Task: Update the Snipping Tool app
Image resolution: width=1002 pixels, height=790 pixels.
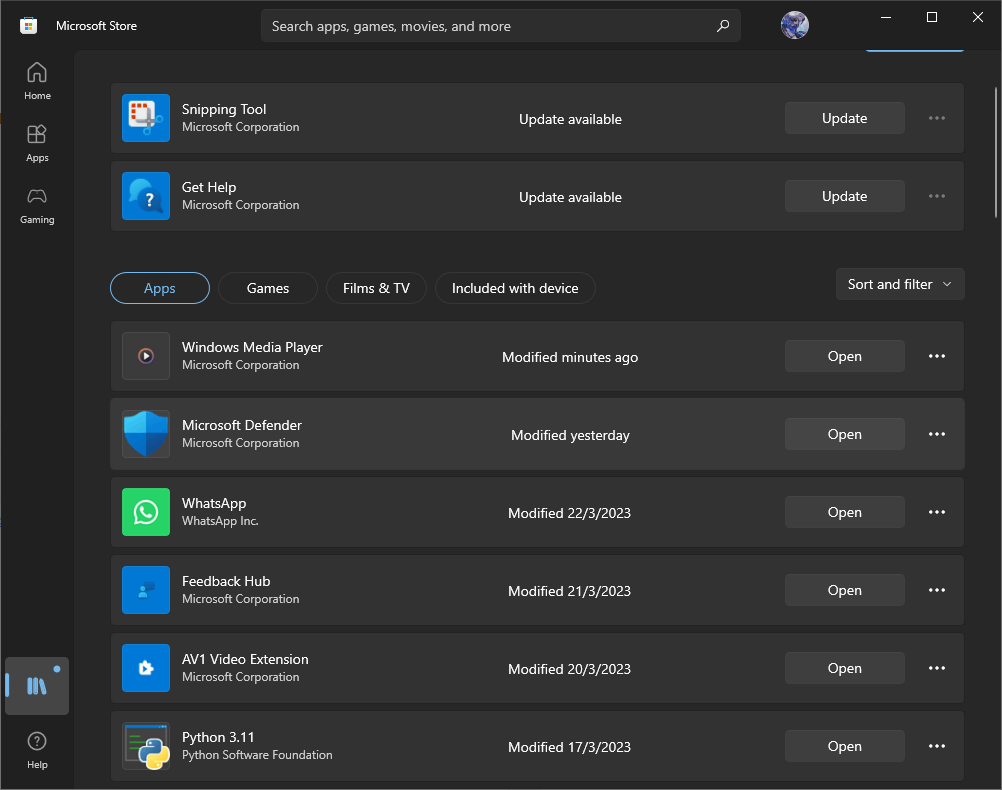Action: point(844,118)
